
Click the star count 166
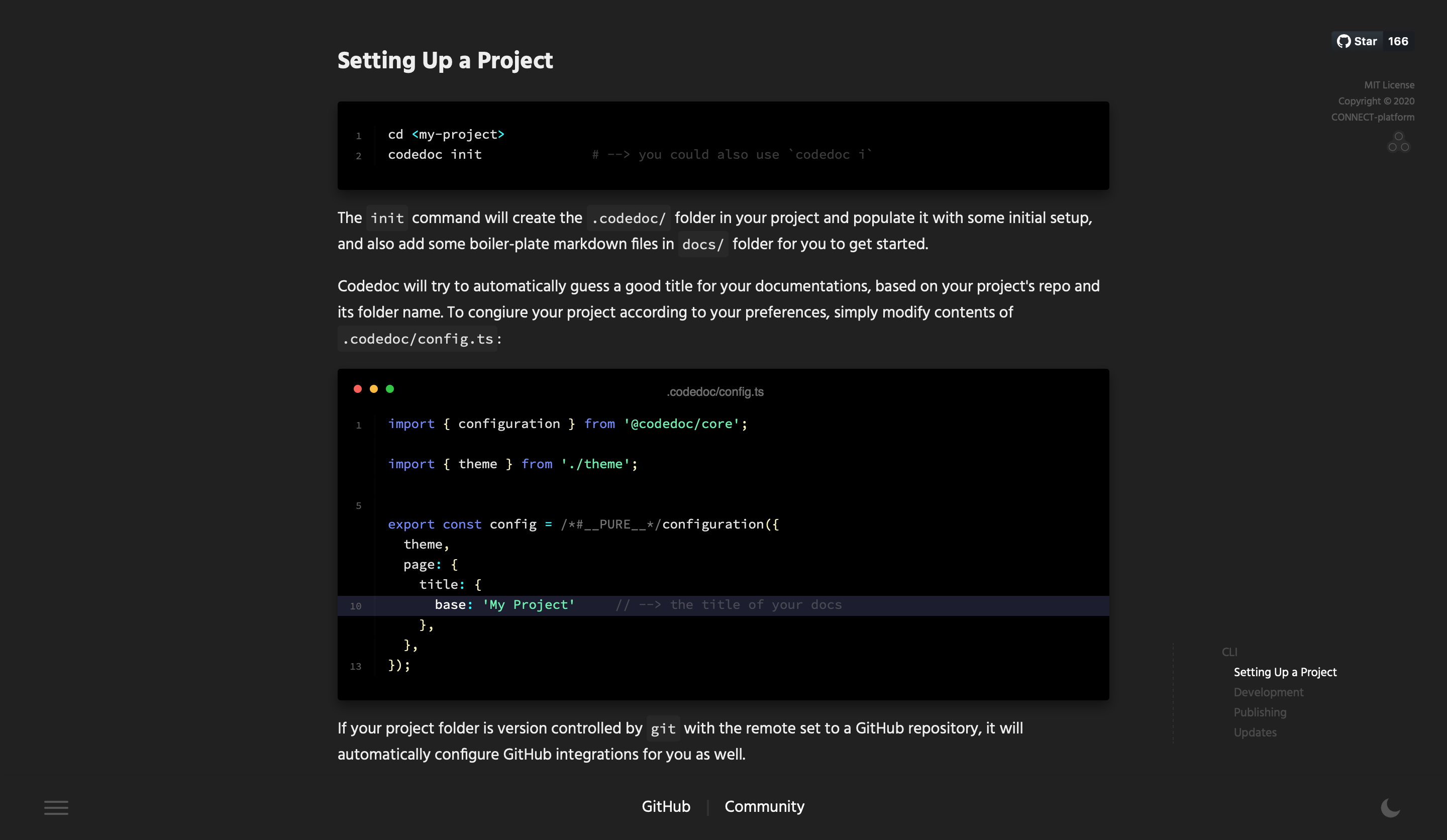(1398, 41)
